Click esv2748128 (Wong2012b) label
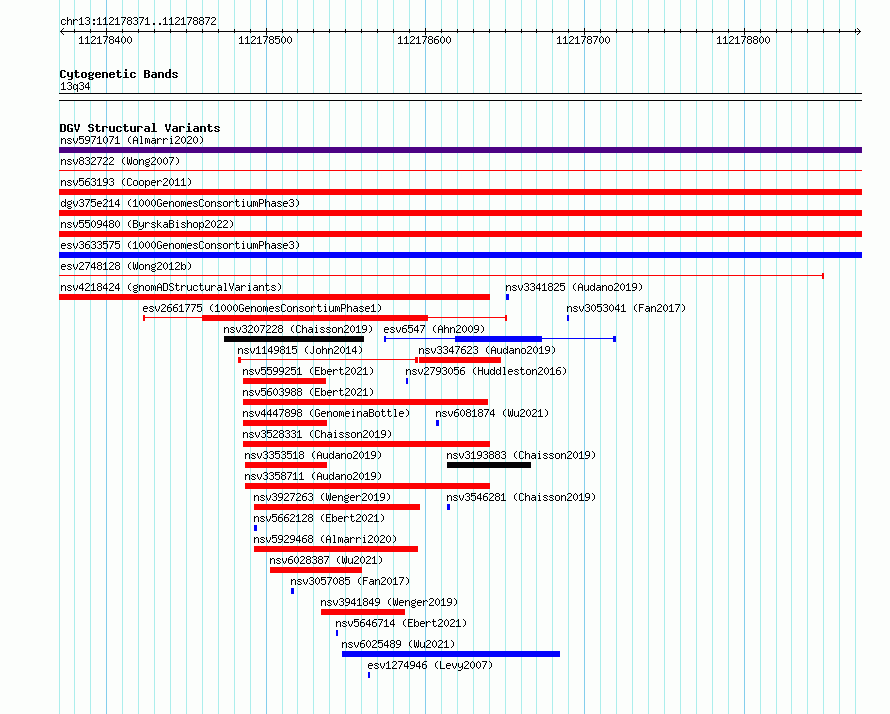 [x=126, y=266]
